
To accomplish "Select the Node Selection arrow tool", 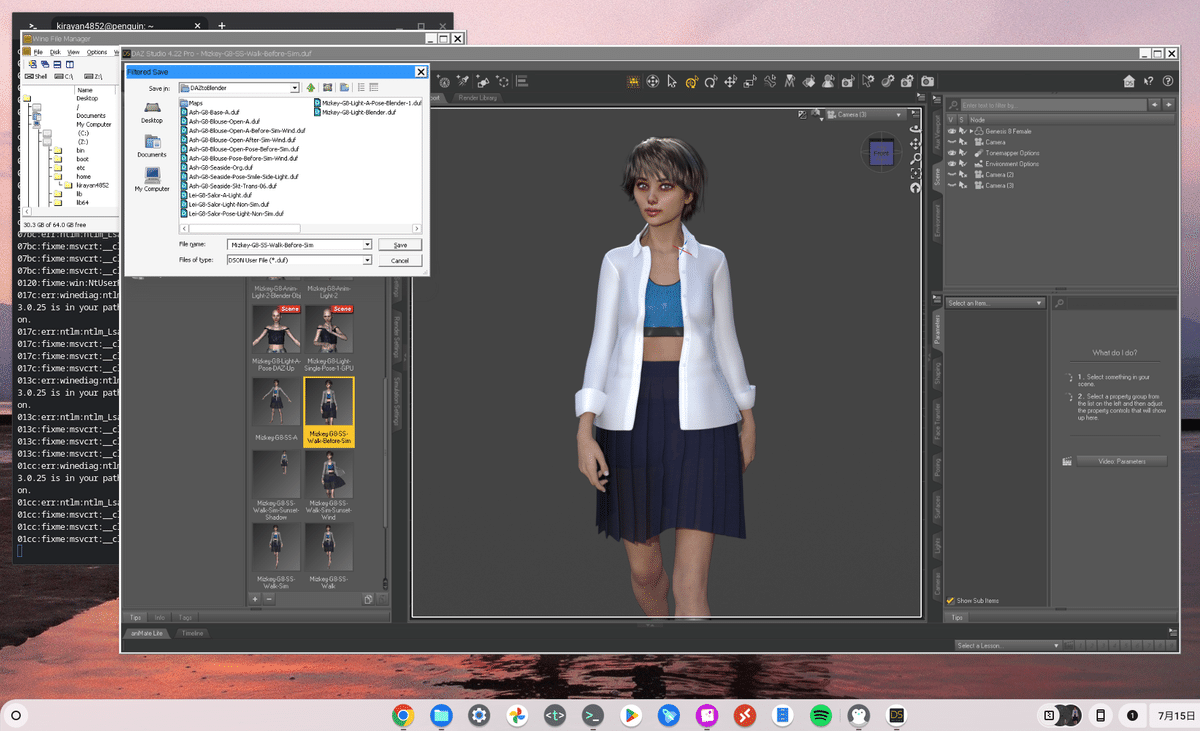I will point(672,81).
